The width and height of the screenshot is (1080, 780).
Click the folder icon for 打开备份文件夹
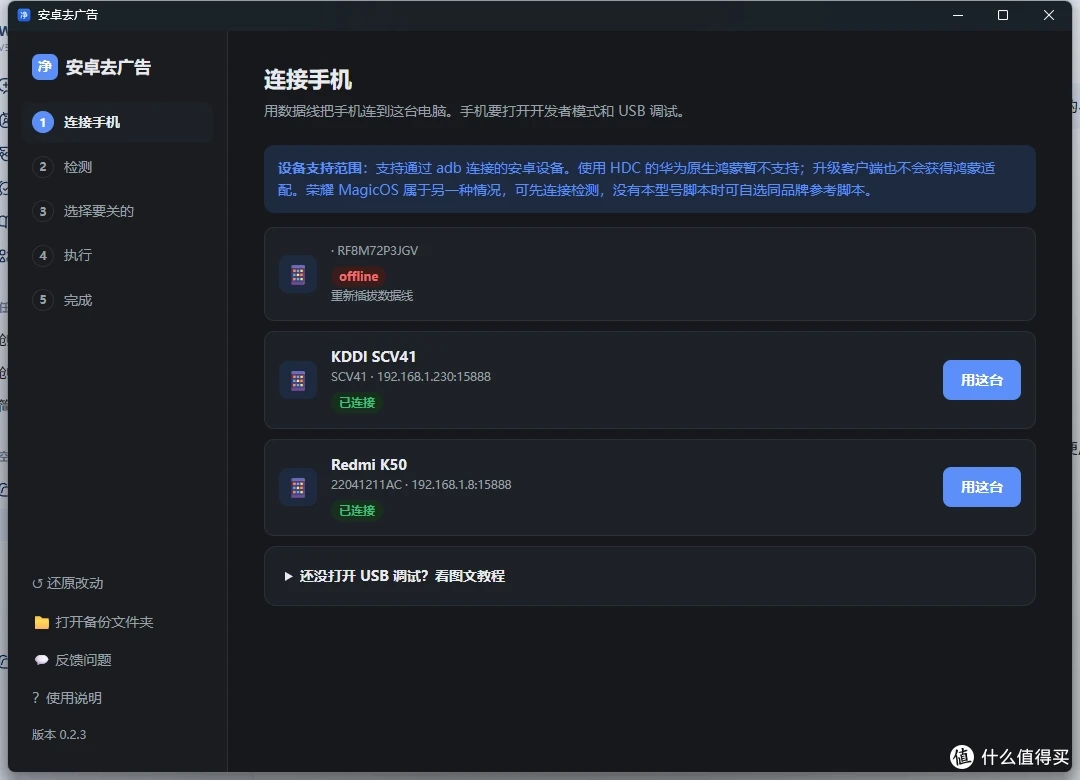pos(41,622)
